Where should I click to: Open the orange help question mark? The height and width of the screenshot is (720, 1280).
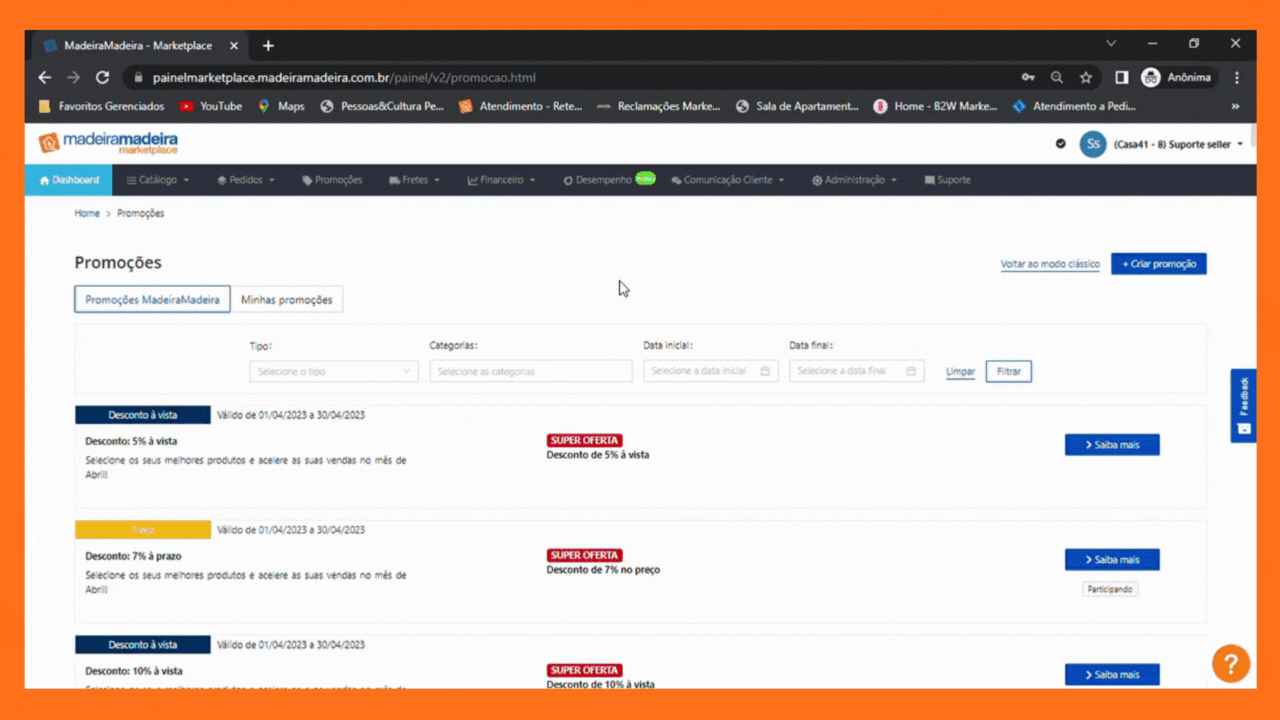tap(1231, 663)
